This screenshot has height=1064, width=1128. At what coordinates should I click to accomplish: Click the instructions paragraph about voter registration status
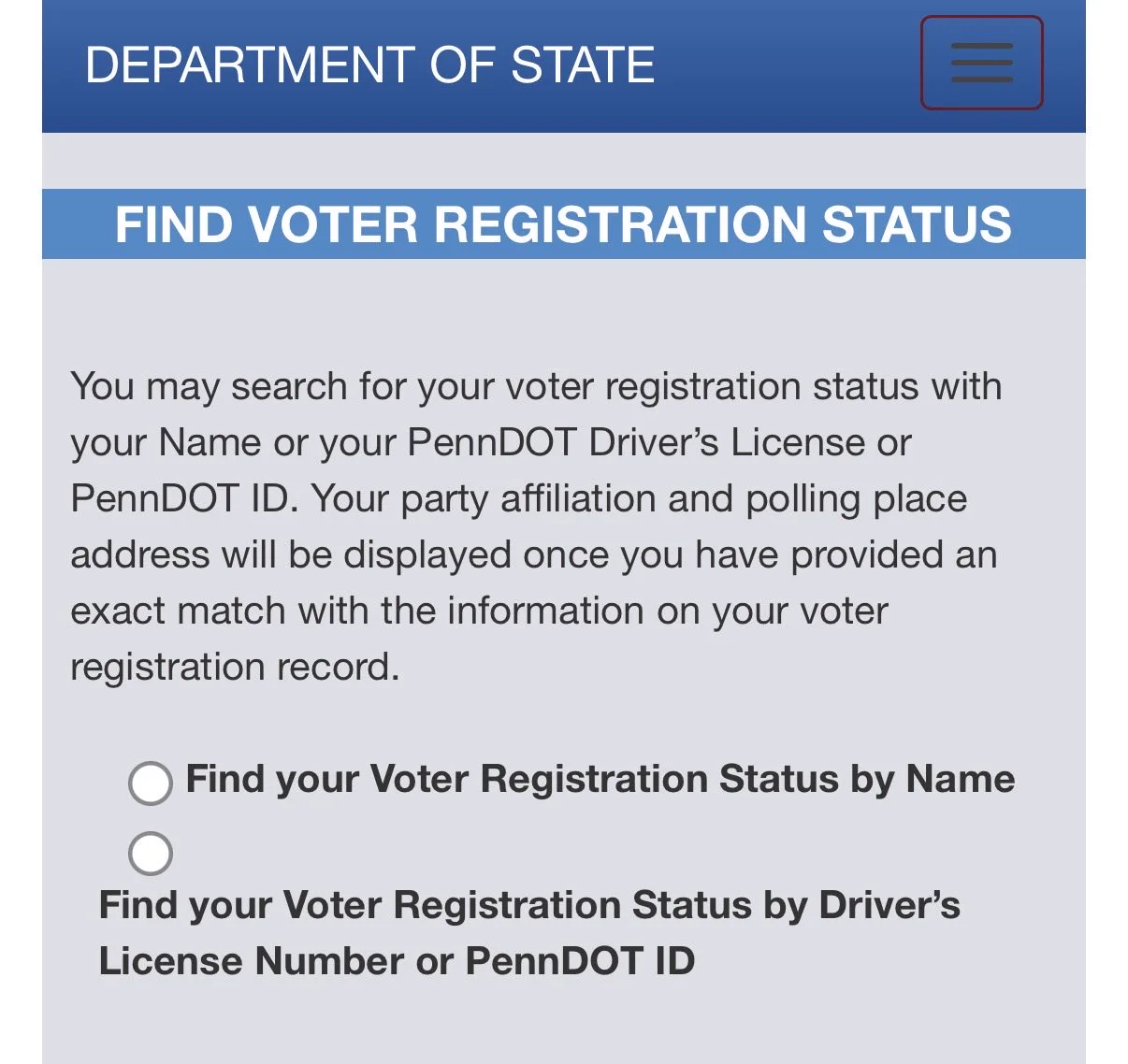536,526
